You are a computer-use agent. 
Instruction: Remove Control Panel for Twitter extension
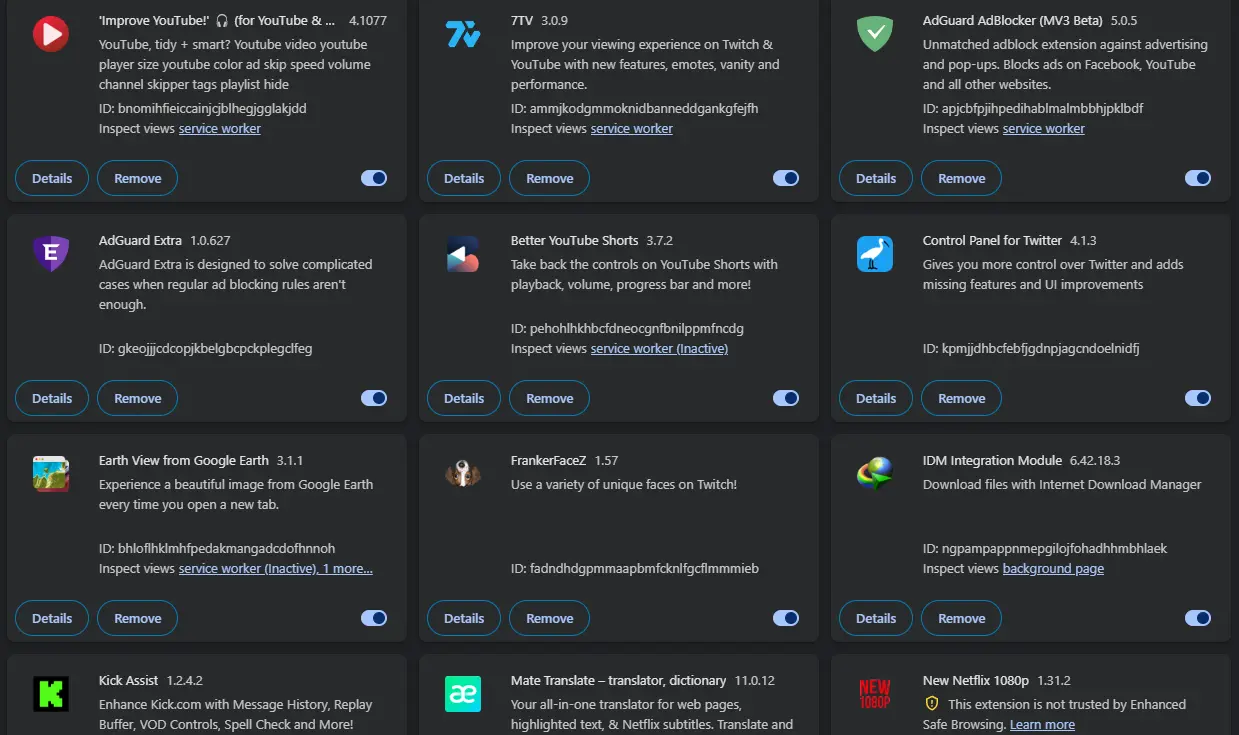pos(961,398)
